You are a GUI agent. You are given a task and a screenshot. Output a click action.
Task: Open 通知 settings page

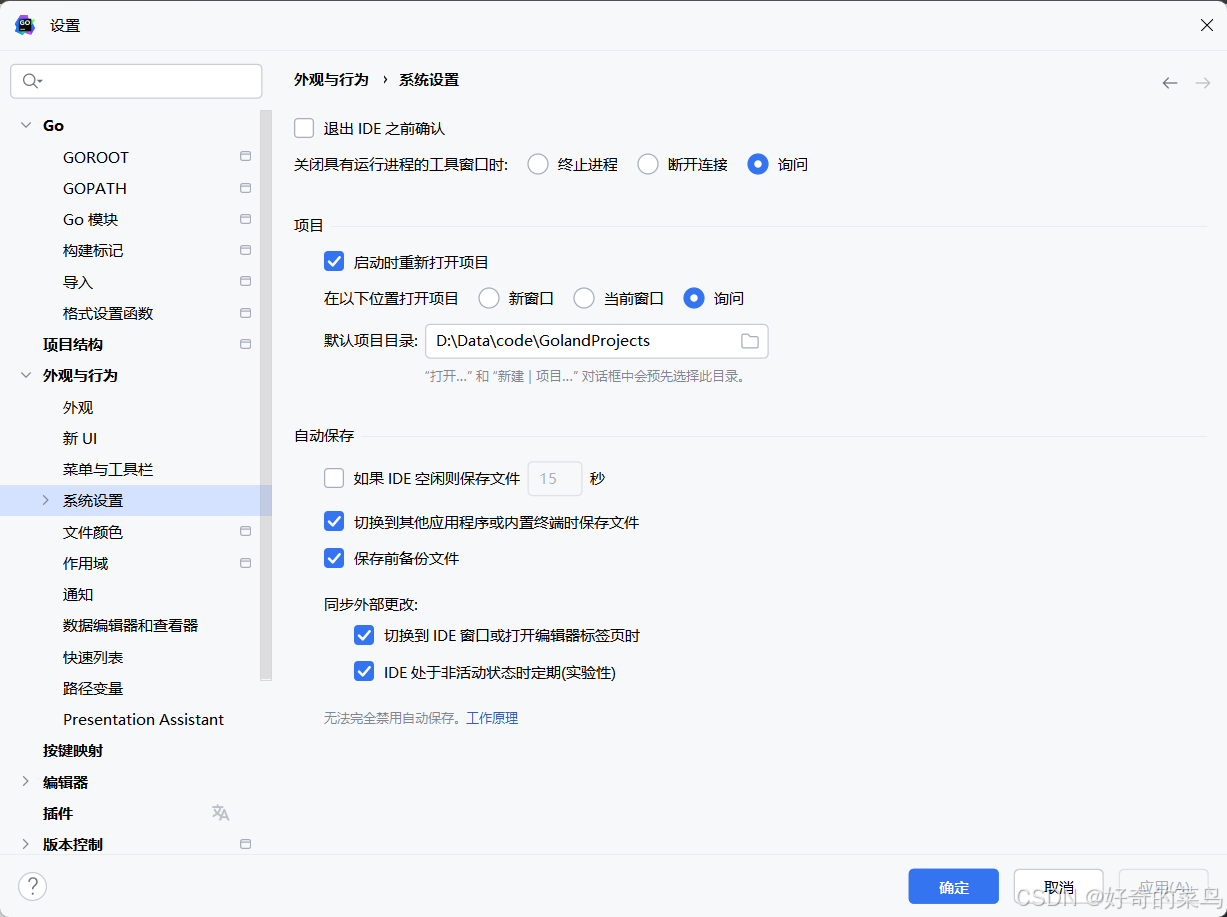click(x=78, y=594)
